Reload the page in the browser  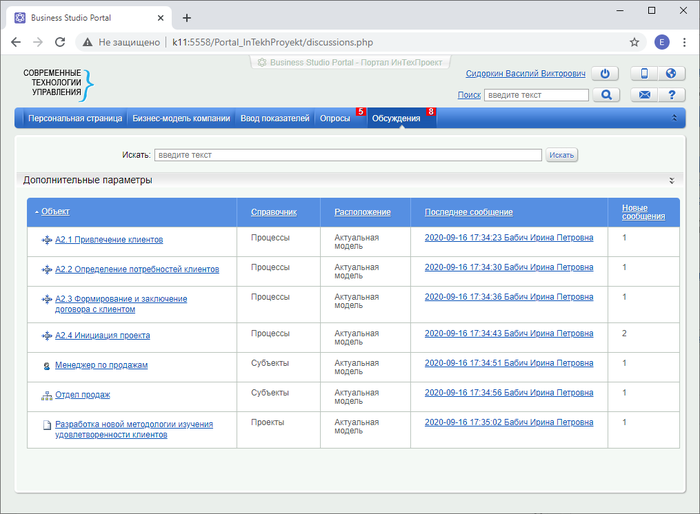[x=60, y=43]
